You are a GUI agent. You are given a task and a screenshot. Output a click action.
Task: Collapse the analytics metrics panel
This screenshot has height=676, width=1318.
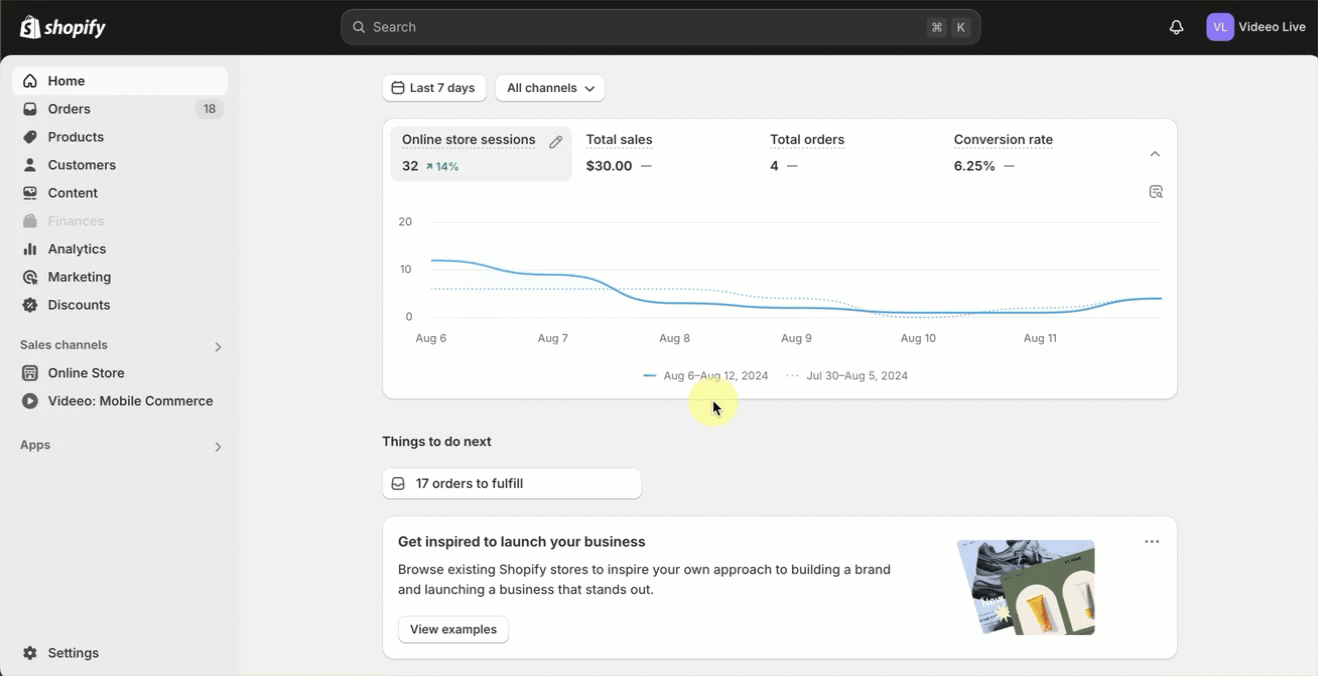click(1155, 154)
